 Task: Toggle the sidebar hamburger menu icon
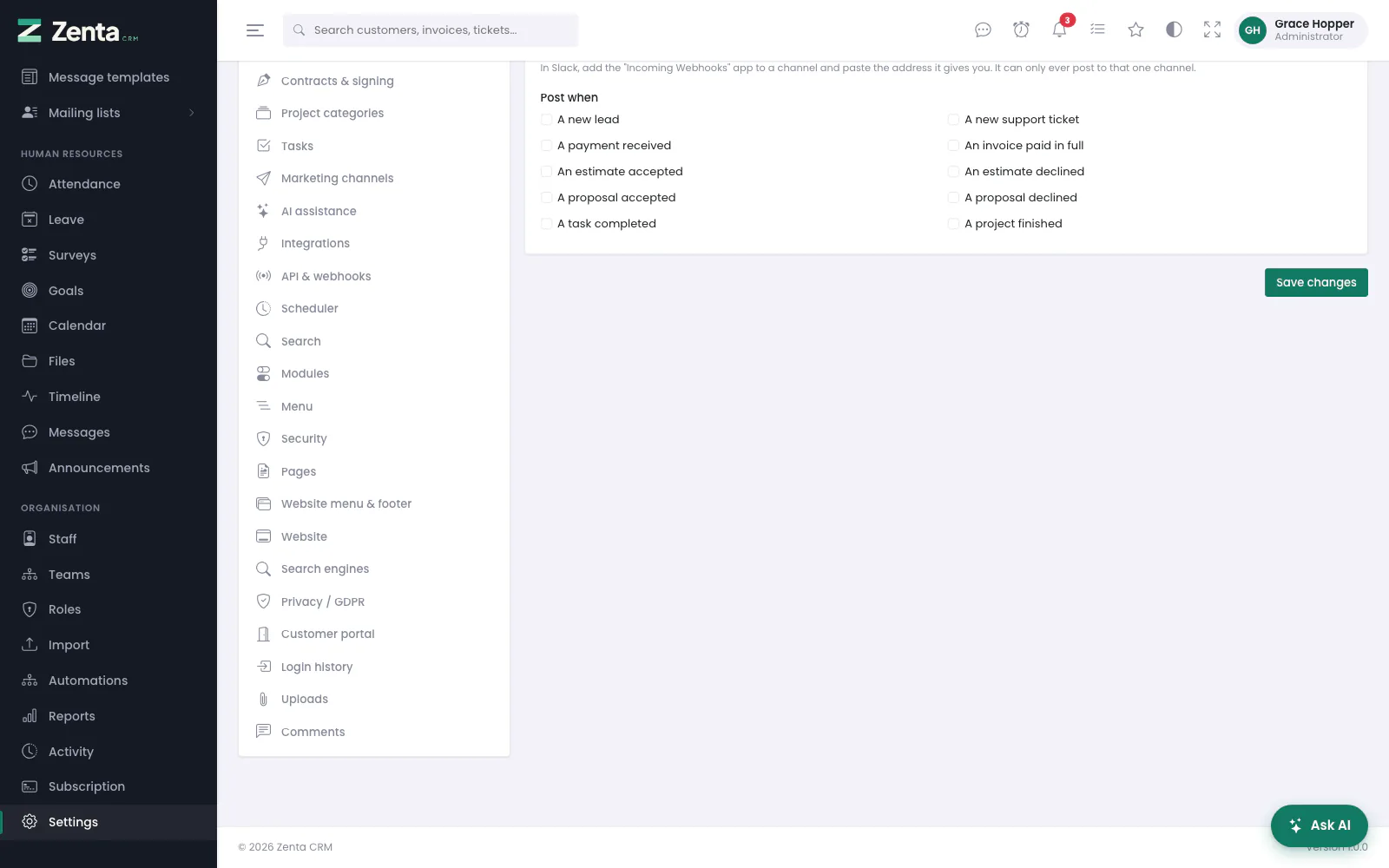tap(255, 30)
